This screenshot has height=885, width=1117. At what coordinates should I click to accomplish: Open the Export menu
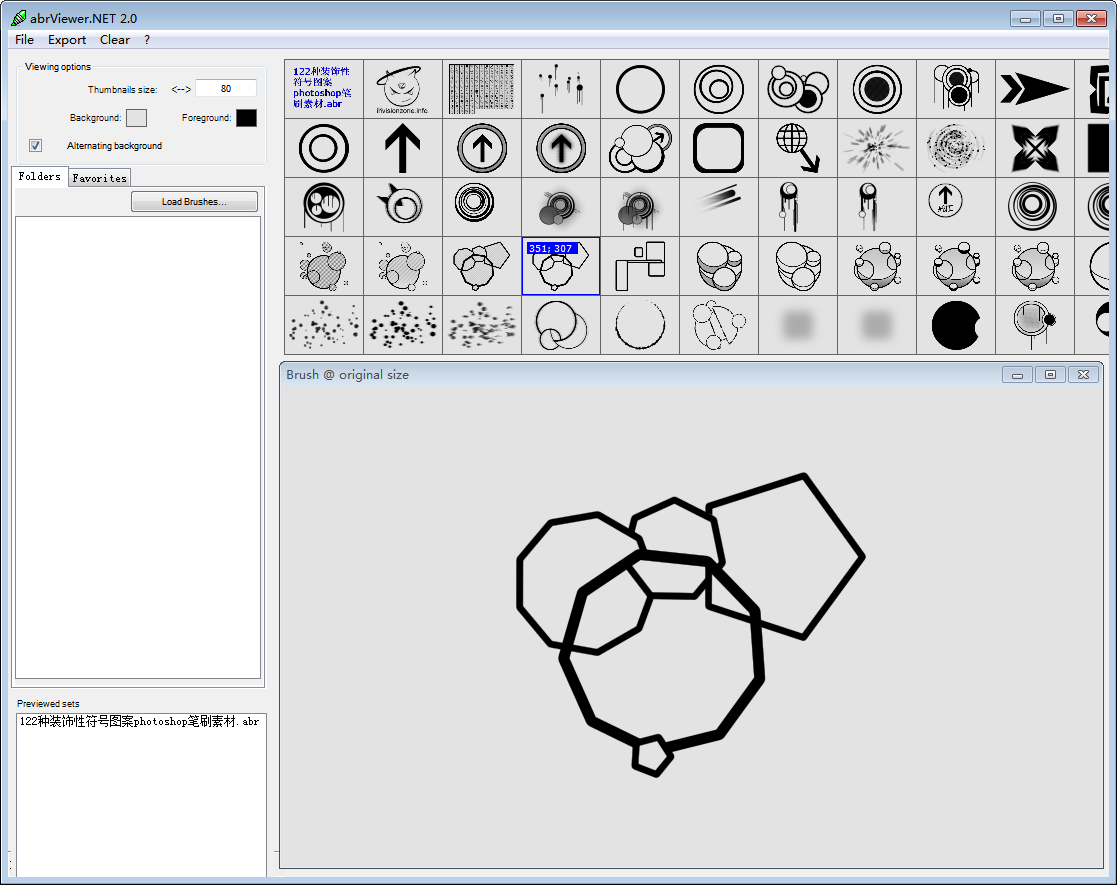click(67, 40)
